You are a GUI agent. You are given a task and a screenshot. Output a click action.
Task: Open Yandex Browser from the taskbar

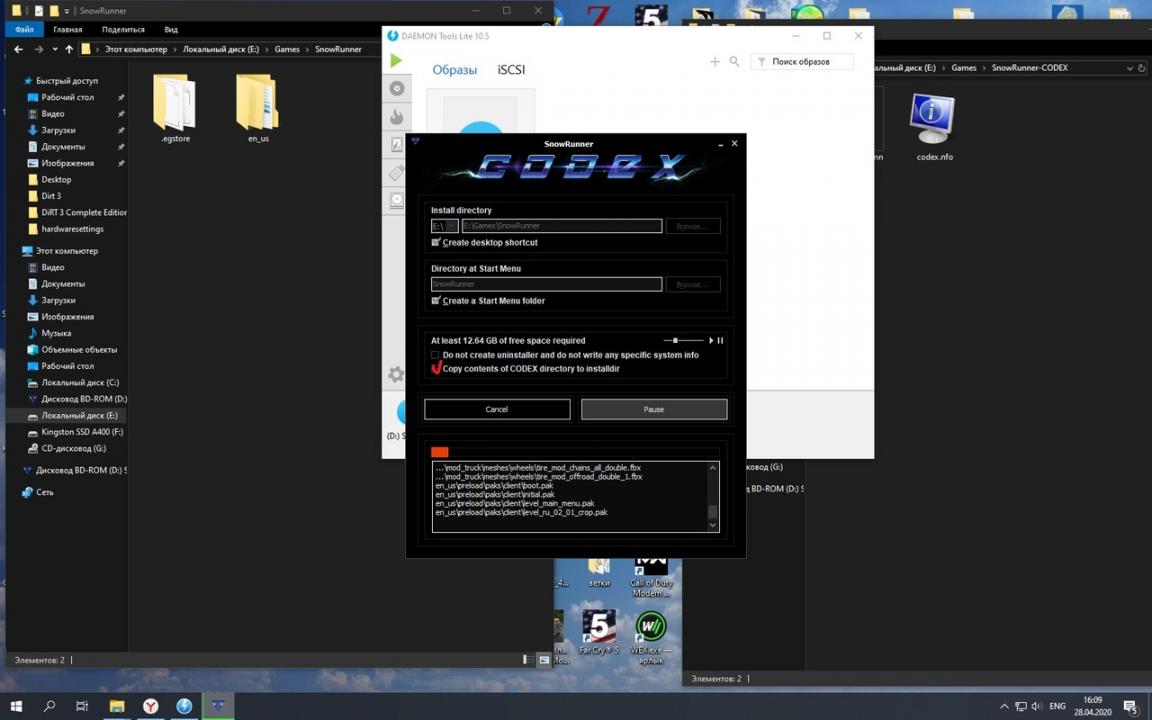[x=150, y=706]
